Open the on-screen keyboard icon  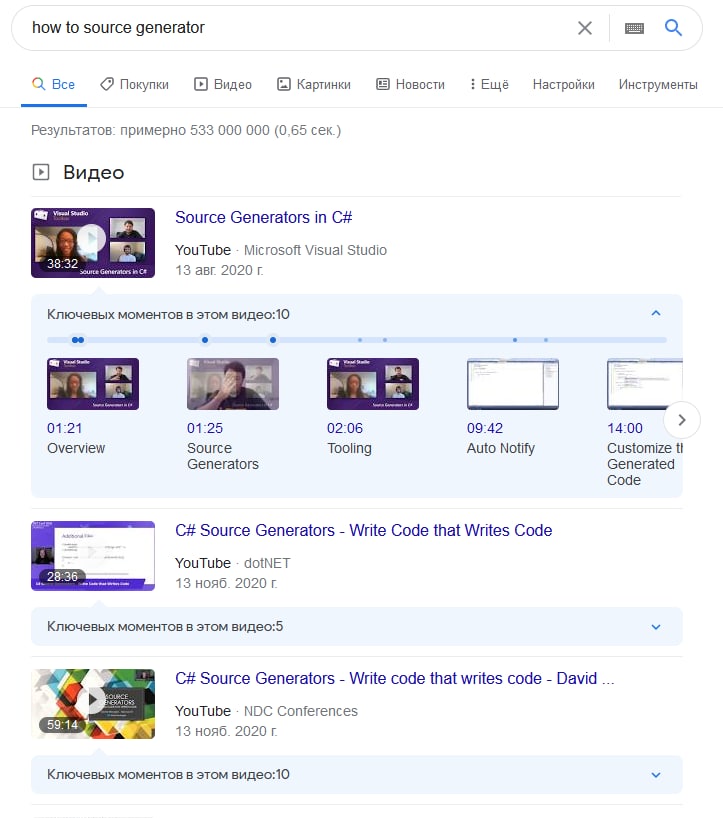634,28
